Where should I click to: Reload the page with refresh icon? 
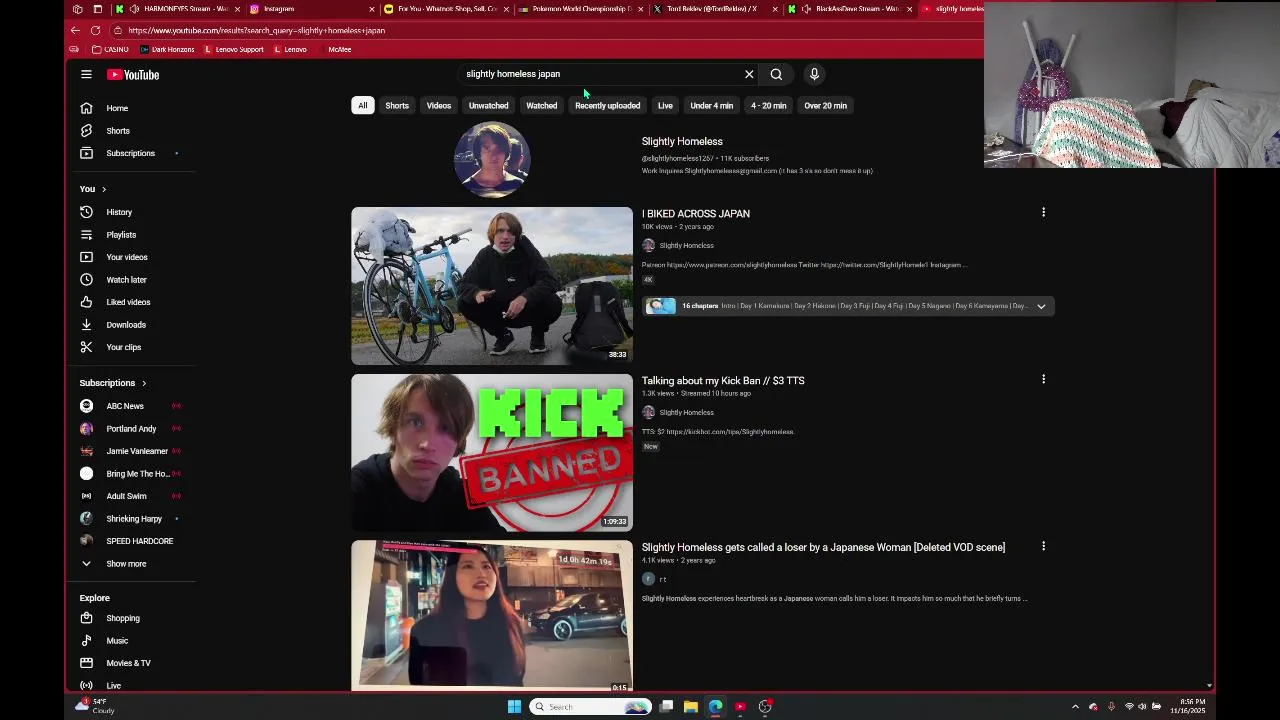95,30
